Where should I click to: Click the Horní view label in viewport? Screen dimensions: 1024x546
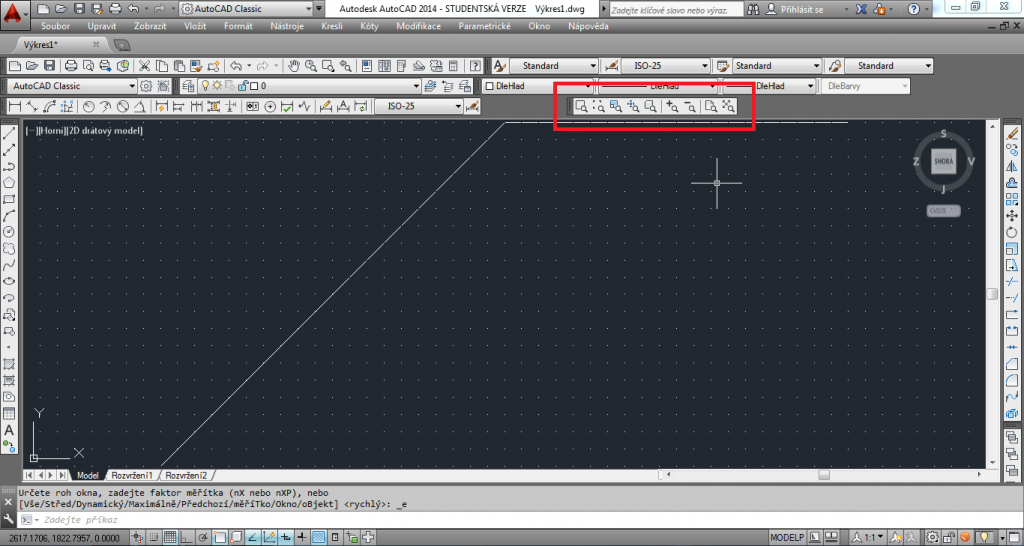click(x=52, y=131)
